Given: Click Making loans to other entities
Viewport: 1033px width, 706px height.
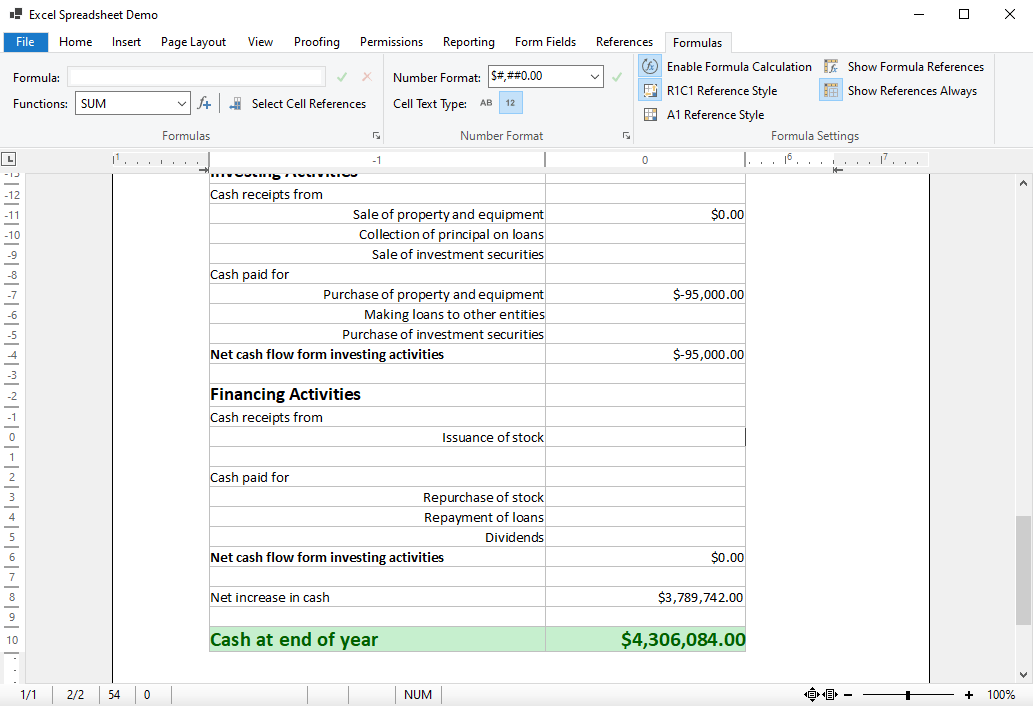Looking at the screenshot, I should [x=454, y=315].
